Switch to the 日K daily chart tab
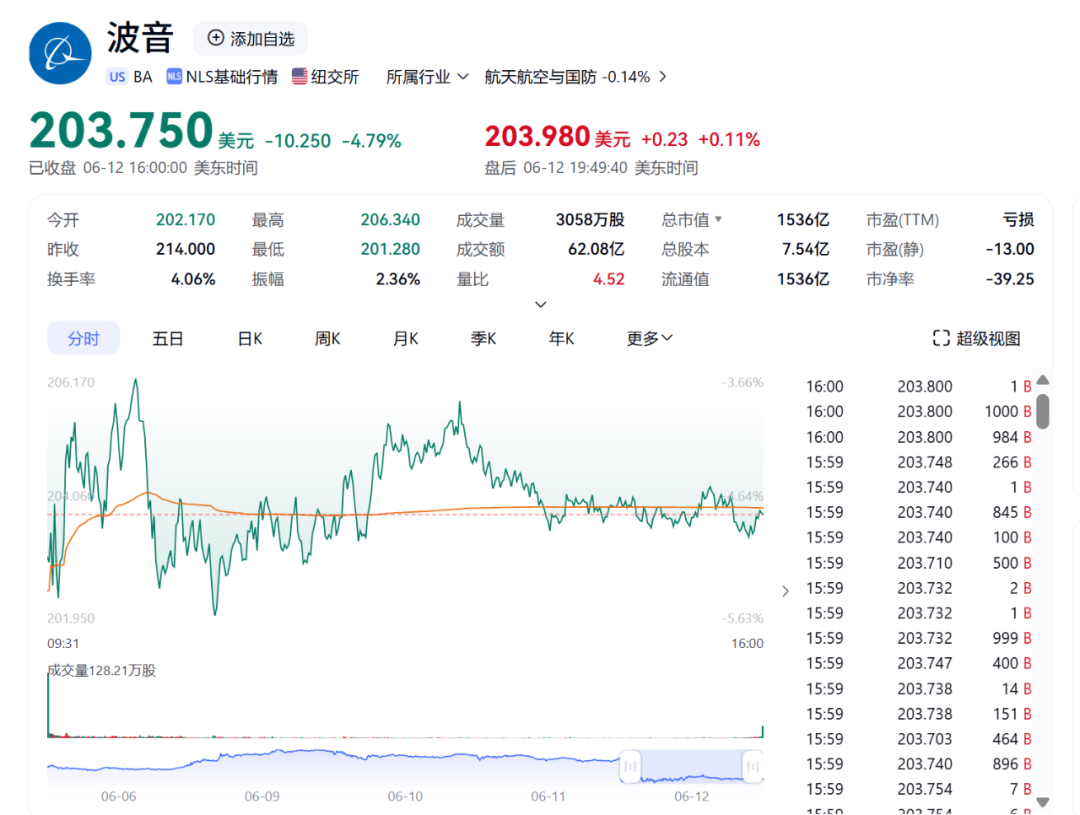The image size is (1080, 815). 250,338
